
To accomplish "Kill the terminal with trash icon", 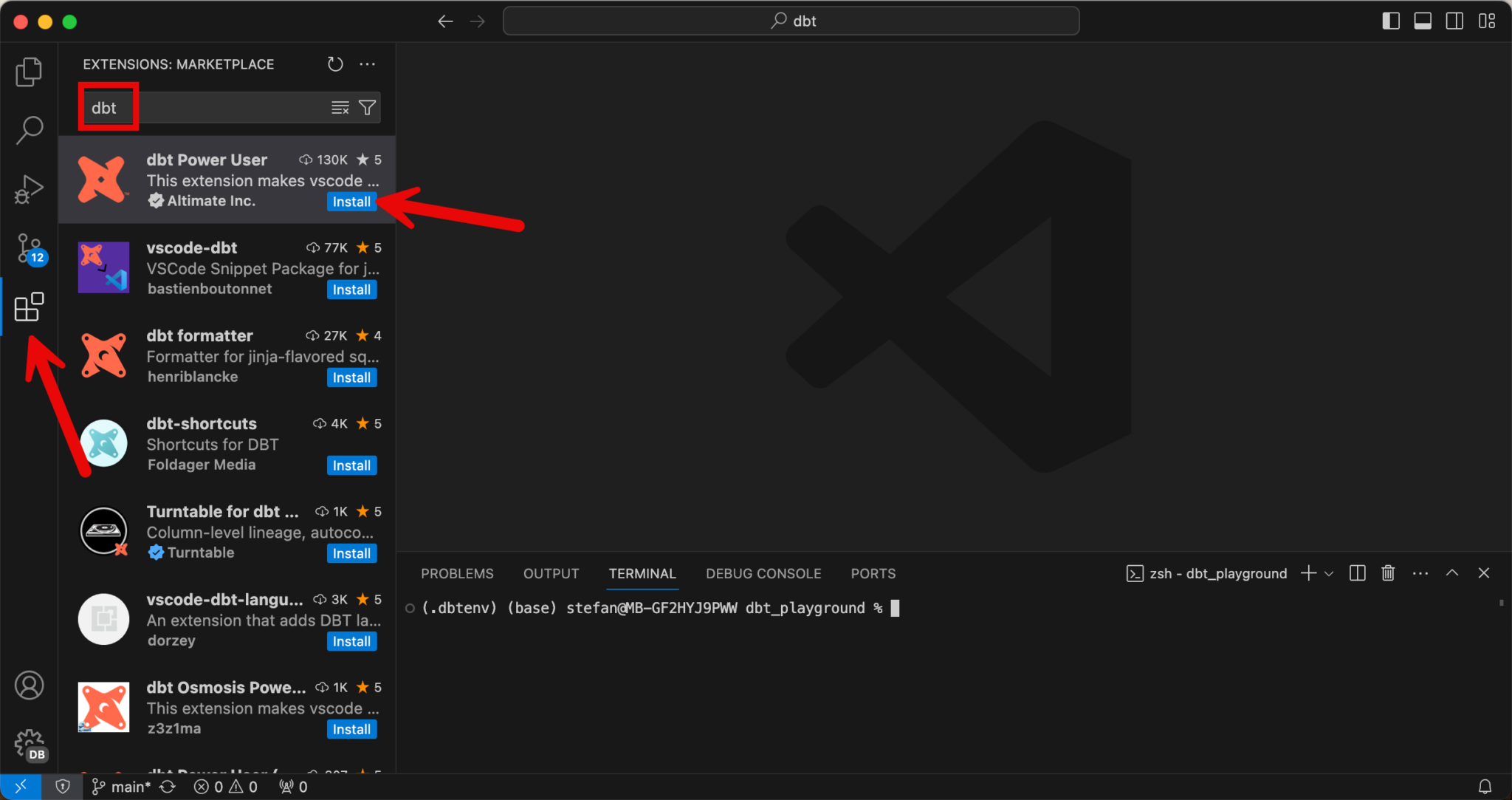I will [x=1388, y=573].
